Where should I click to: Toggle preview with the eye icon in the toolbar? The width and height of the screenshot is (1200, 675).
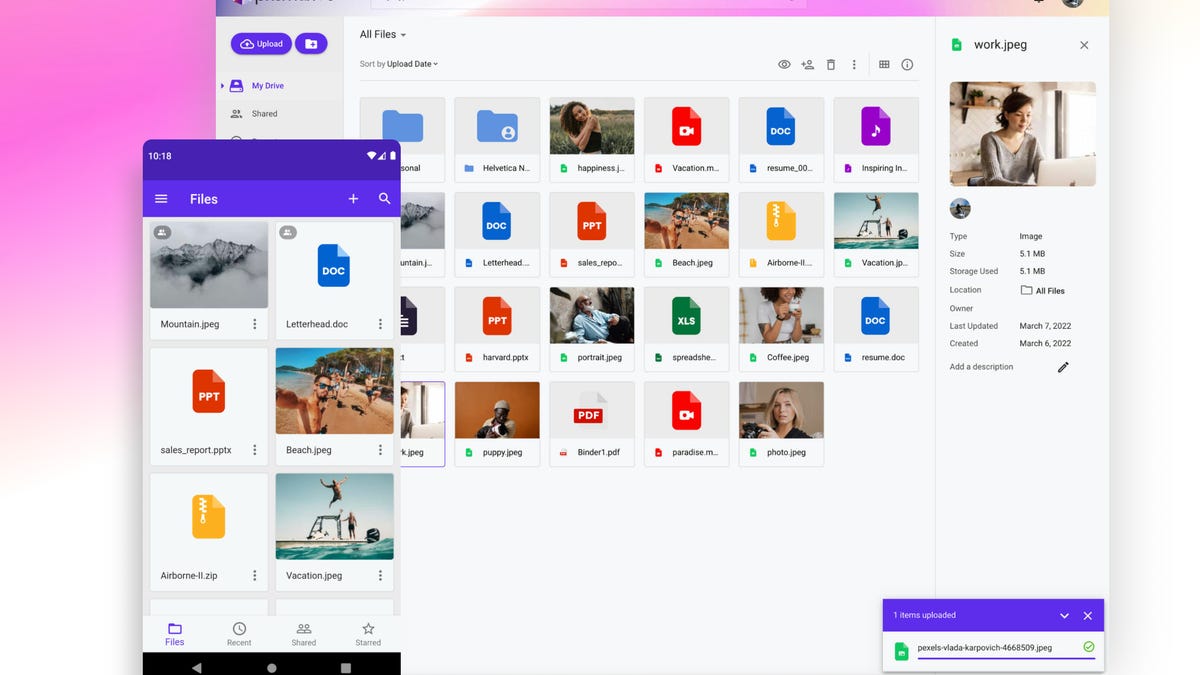point(784,65)
